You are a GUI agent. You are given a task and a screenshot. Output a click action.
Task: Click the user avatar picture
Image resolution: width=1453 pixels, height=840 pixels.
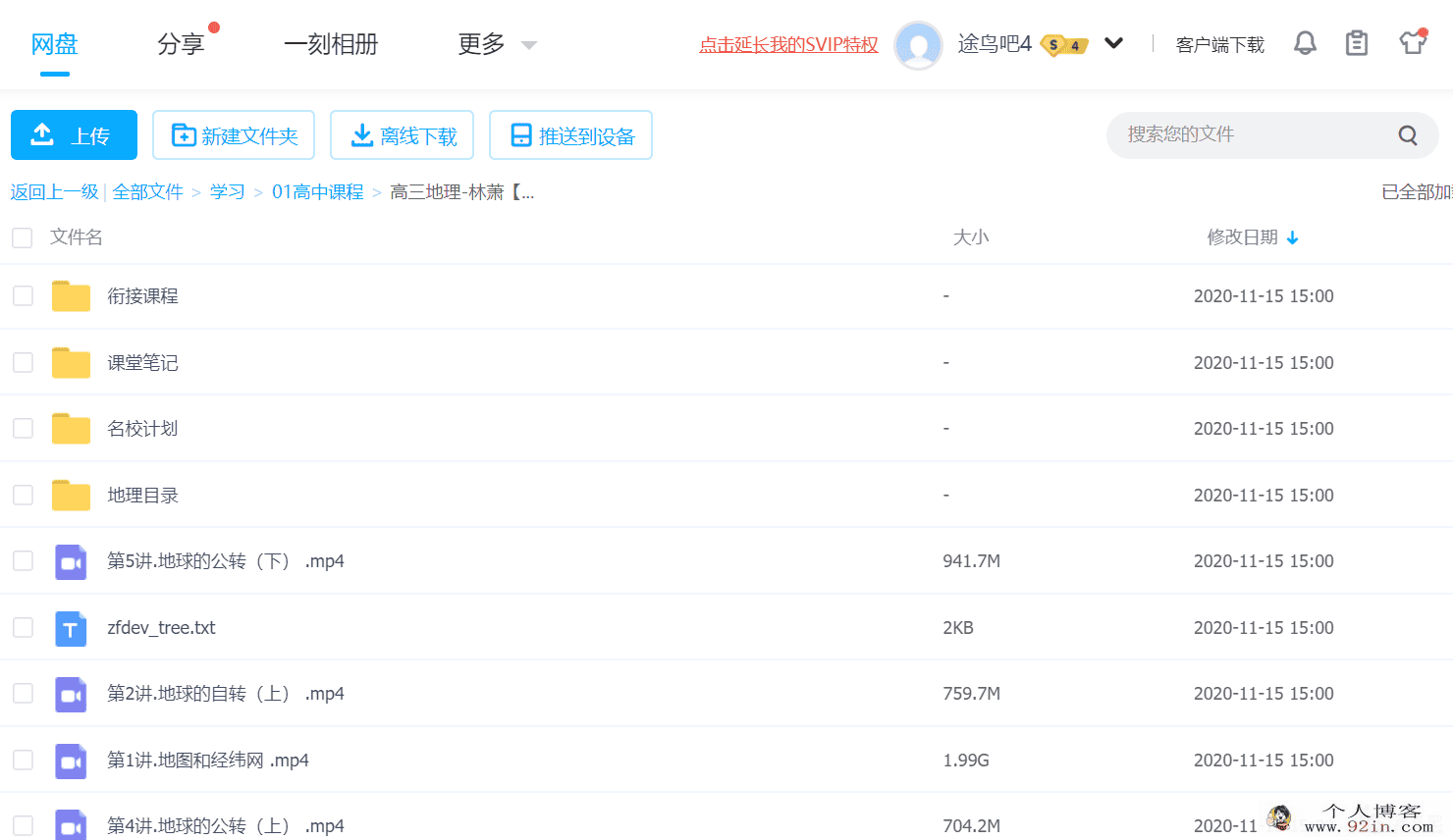click(918, 45)
